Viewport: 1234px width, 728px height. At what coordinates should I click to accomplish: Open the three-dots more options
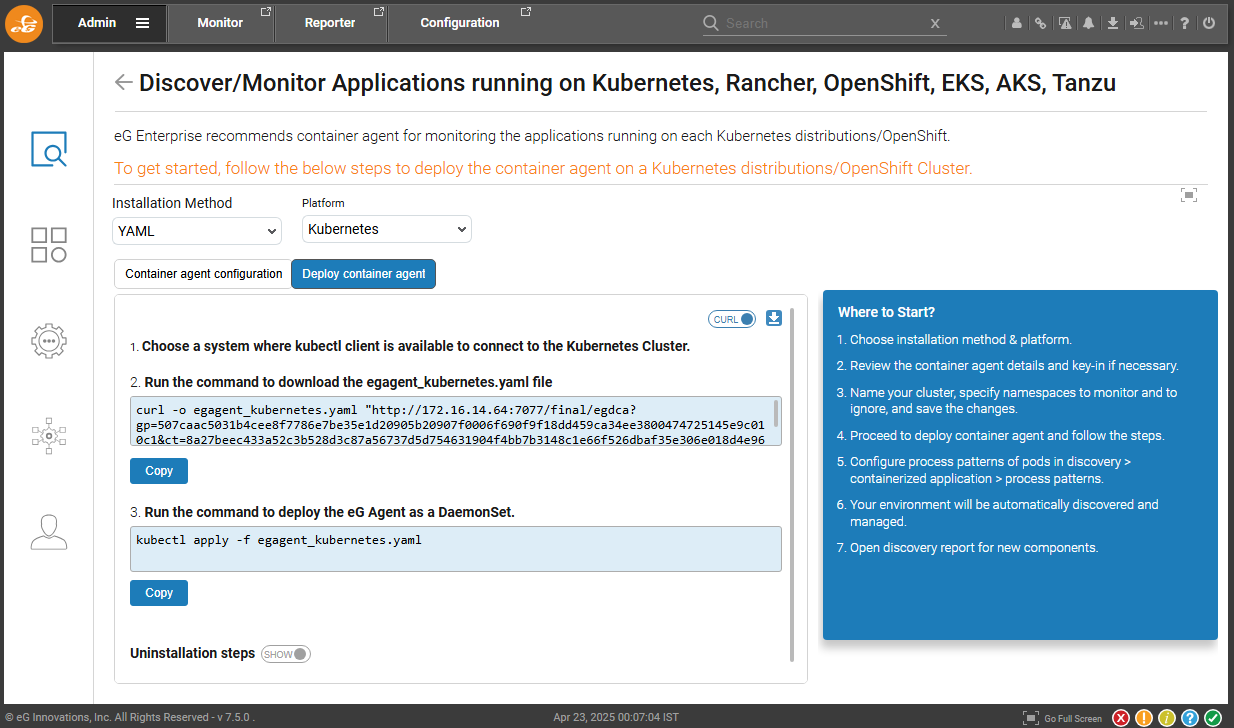pyautogui.click(x=1161, y=23)
